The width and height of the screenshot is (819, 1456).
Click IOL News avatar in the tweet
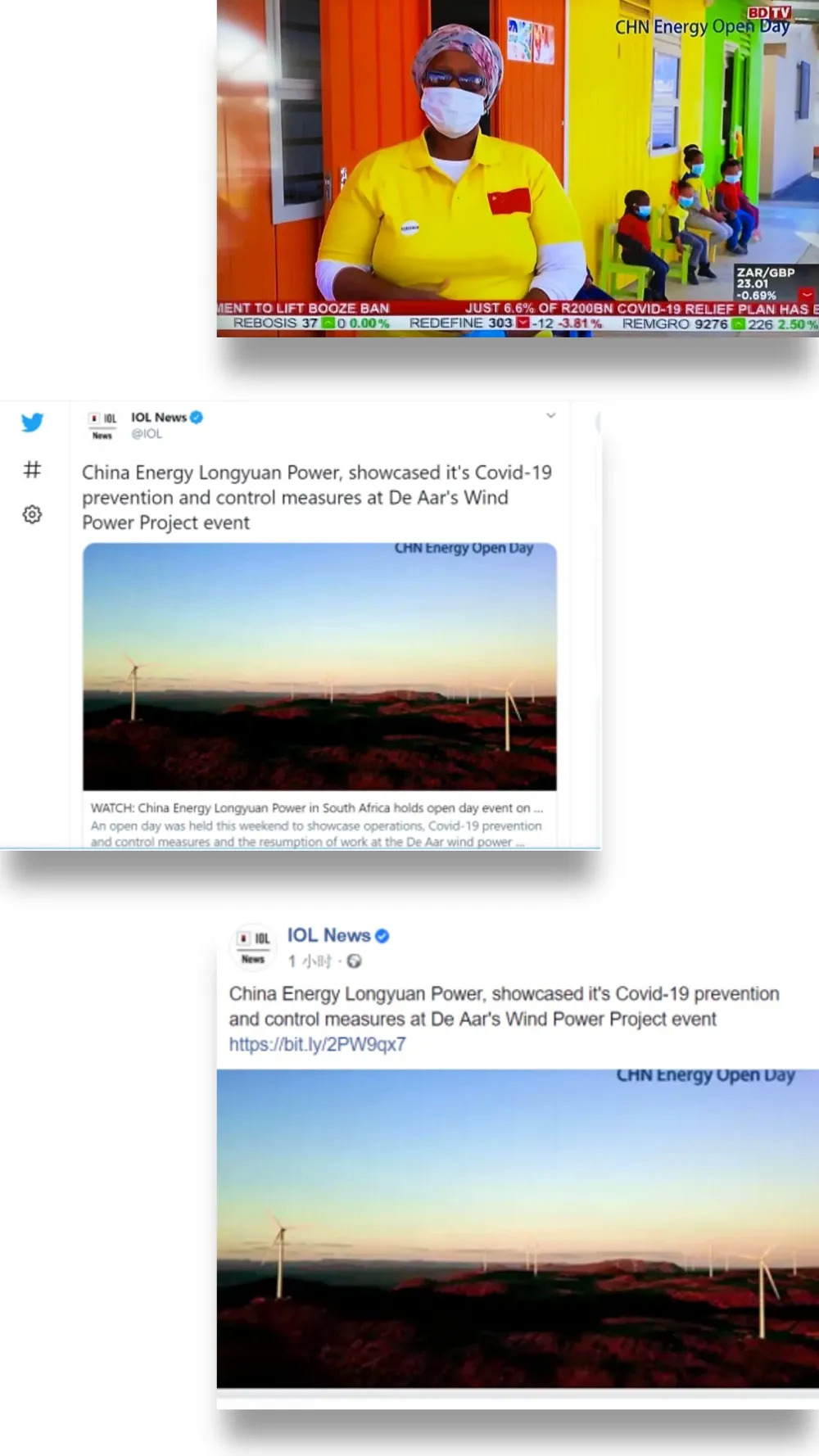[102, 425]
